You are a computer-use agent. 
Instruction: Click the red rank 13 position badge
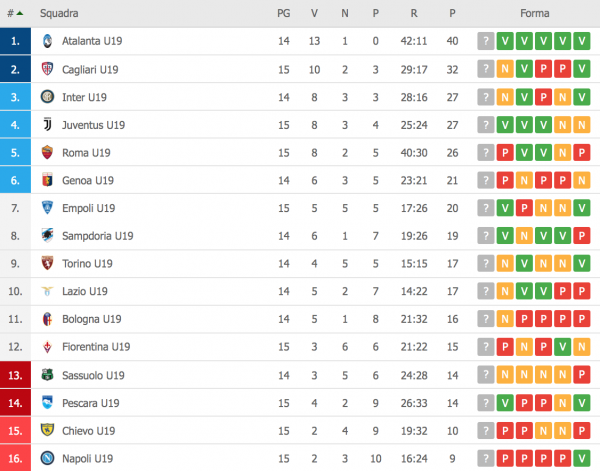pos(16,375)
